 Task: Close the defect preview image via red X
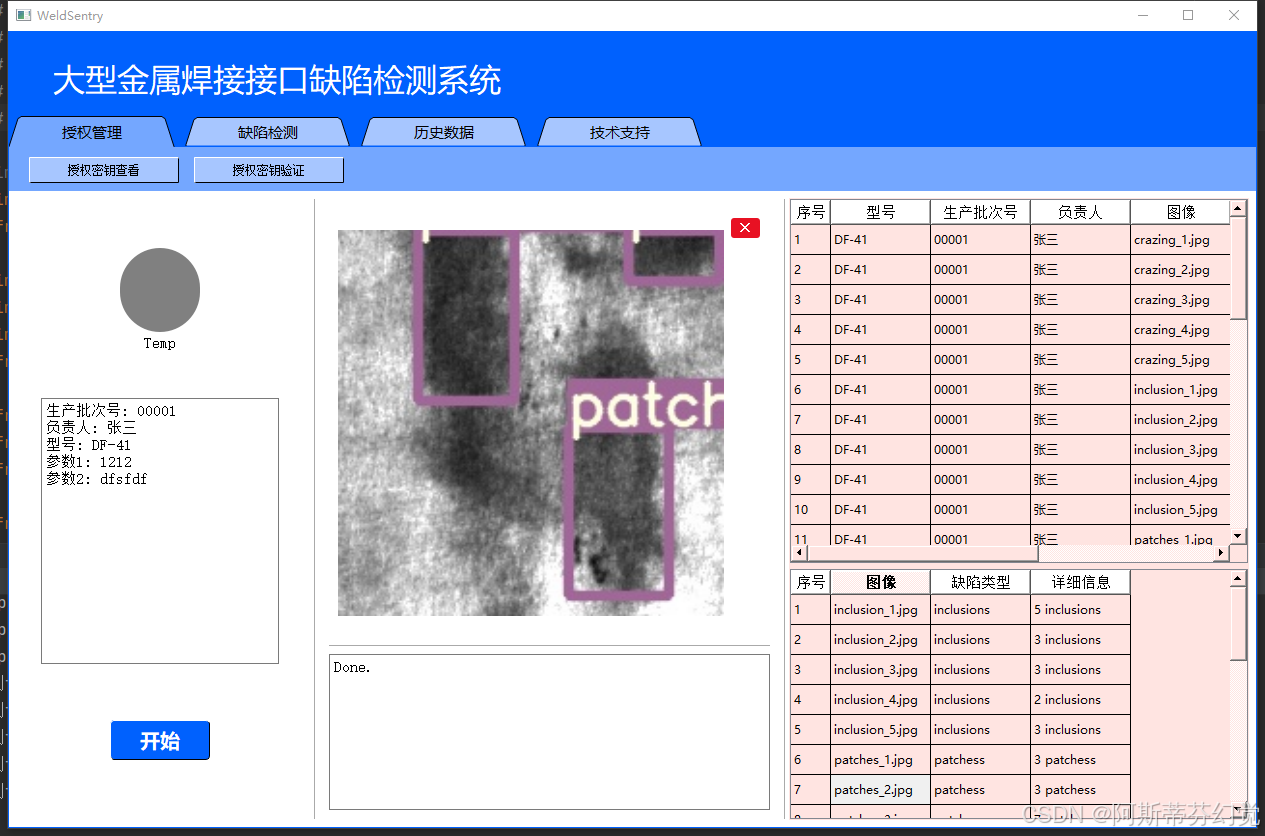click(744, 227)
